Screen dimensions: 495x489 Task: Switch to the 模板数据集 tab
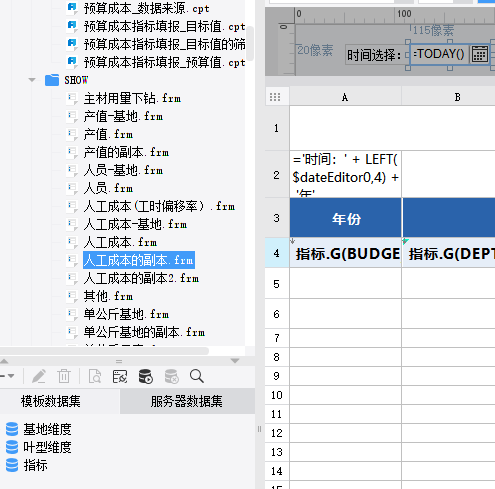coord(51,401)
